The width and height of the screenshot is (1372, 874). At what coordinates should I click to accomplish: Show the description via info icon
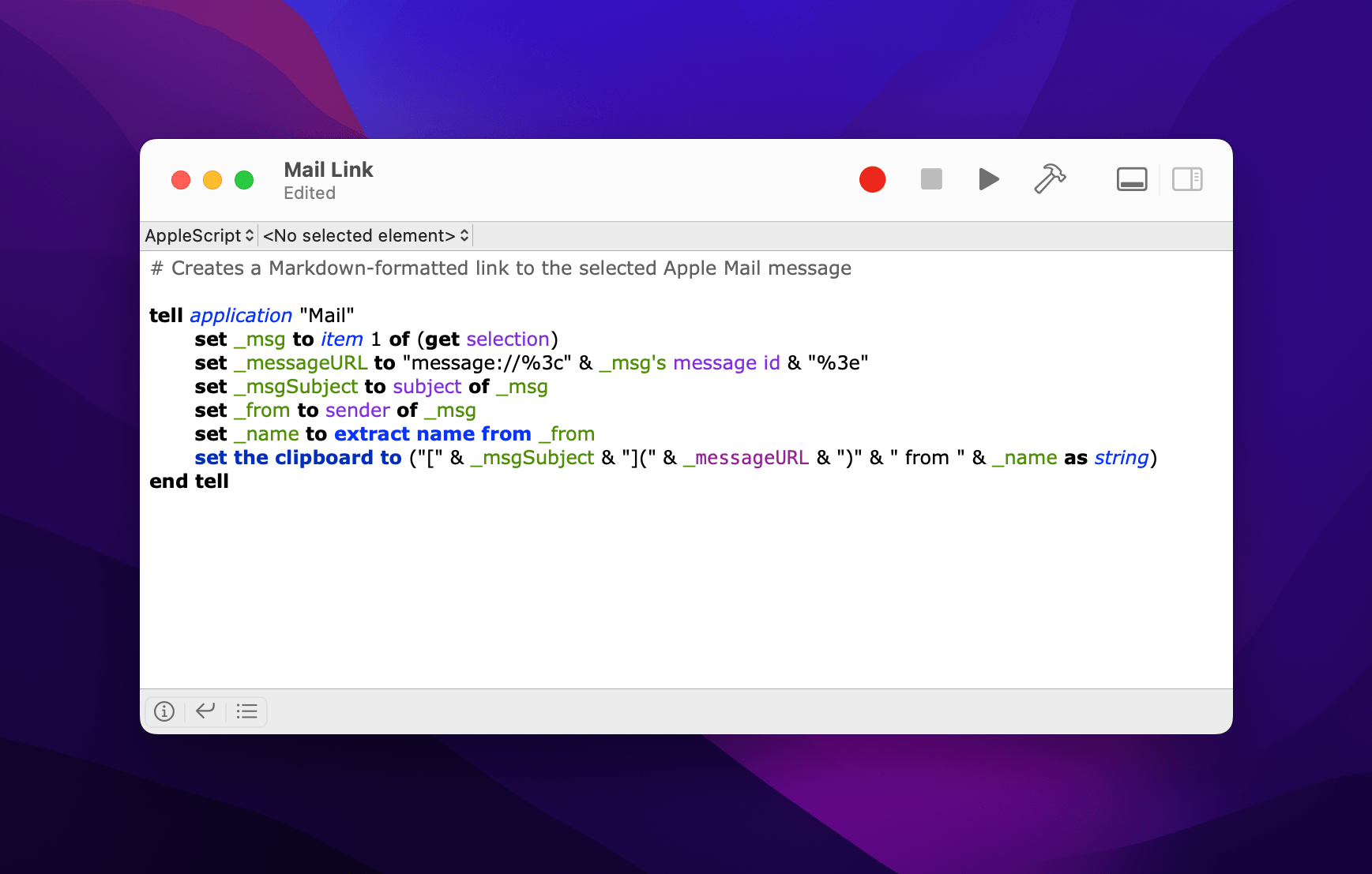point(164,711)
